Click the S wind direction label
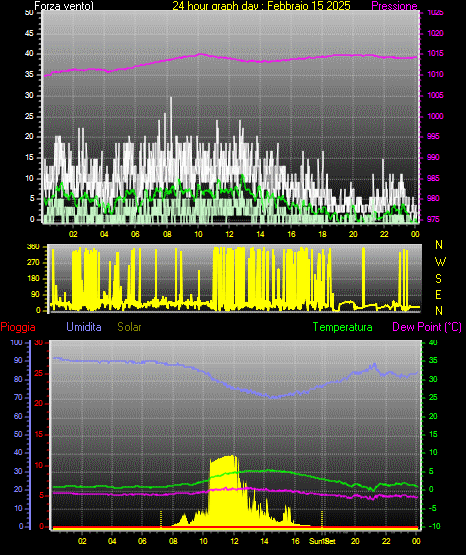 click(x=438, y=279)
